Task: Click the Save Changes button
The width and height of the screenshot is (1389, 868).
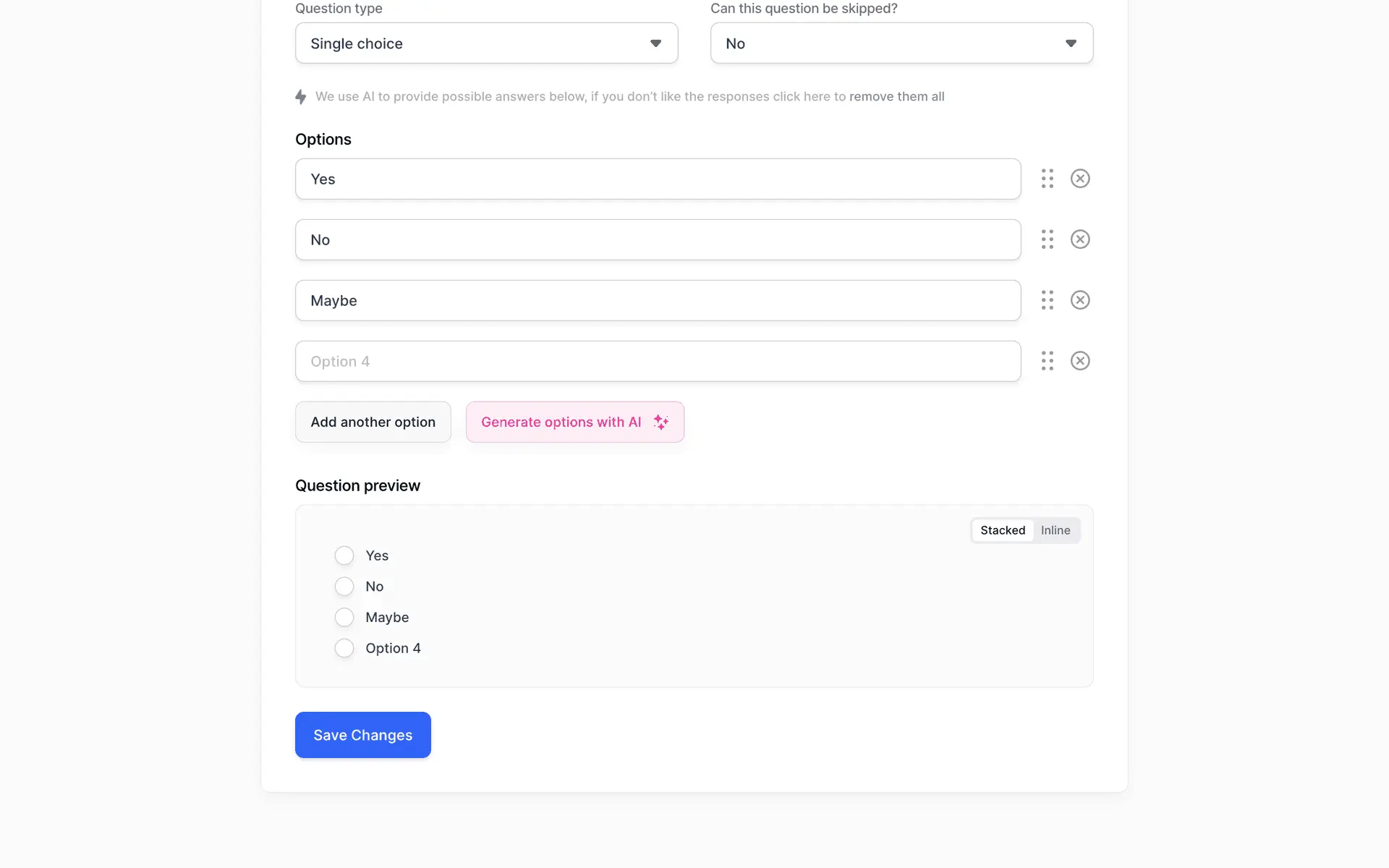Action: 363,735
